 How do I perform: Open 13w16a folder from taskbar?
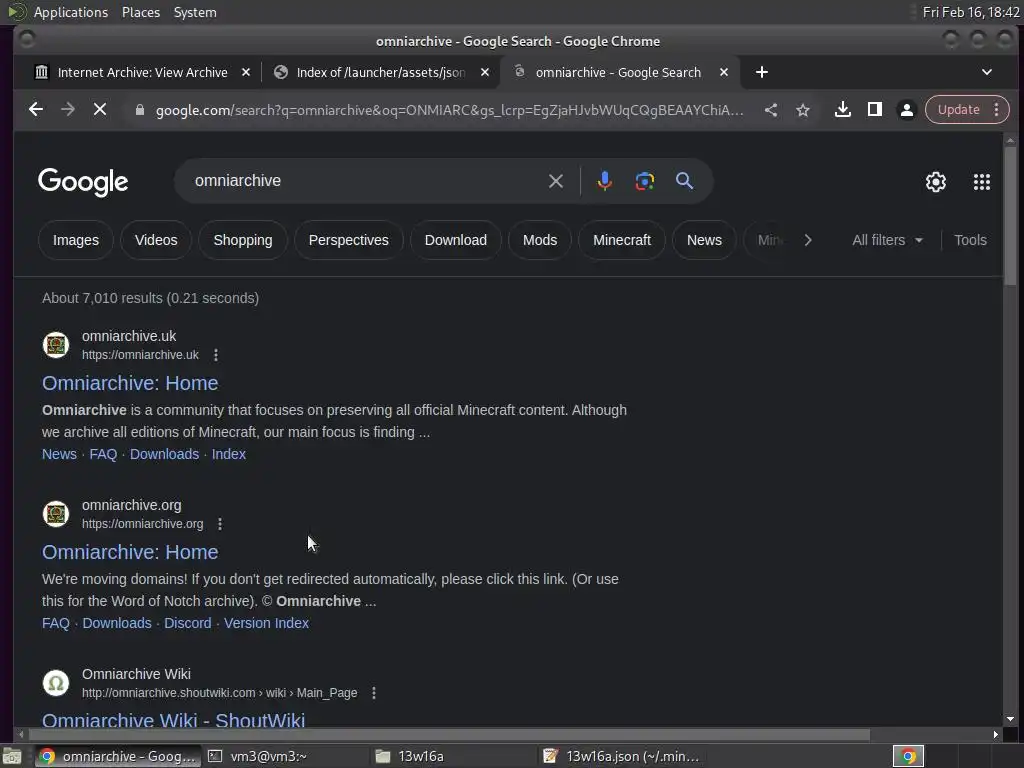pos(452,756)
